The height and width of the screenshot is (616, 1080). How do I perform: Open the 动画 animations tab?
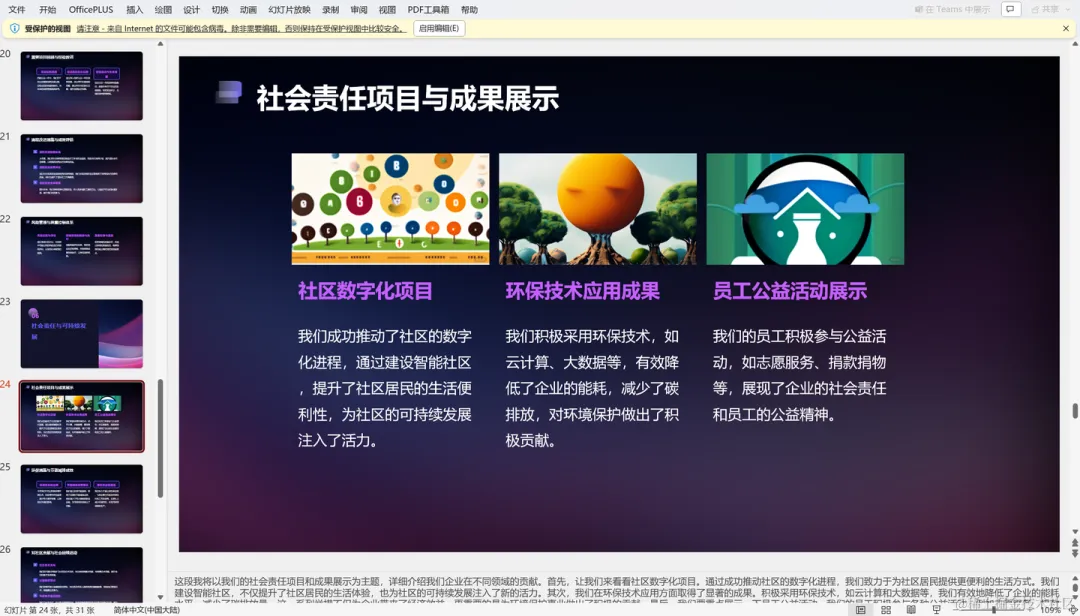point(248,10)
